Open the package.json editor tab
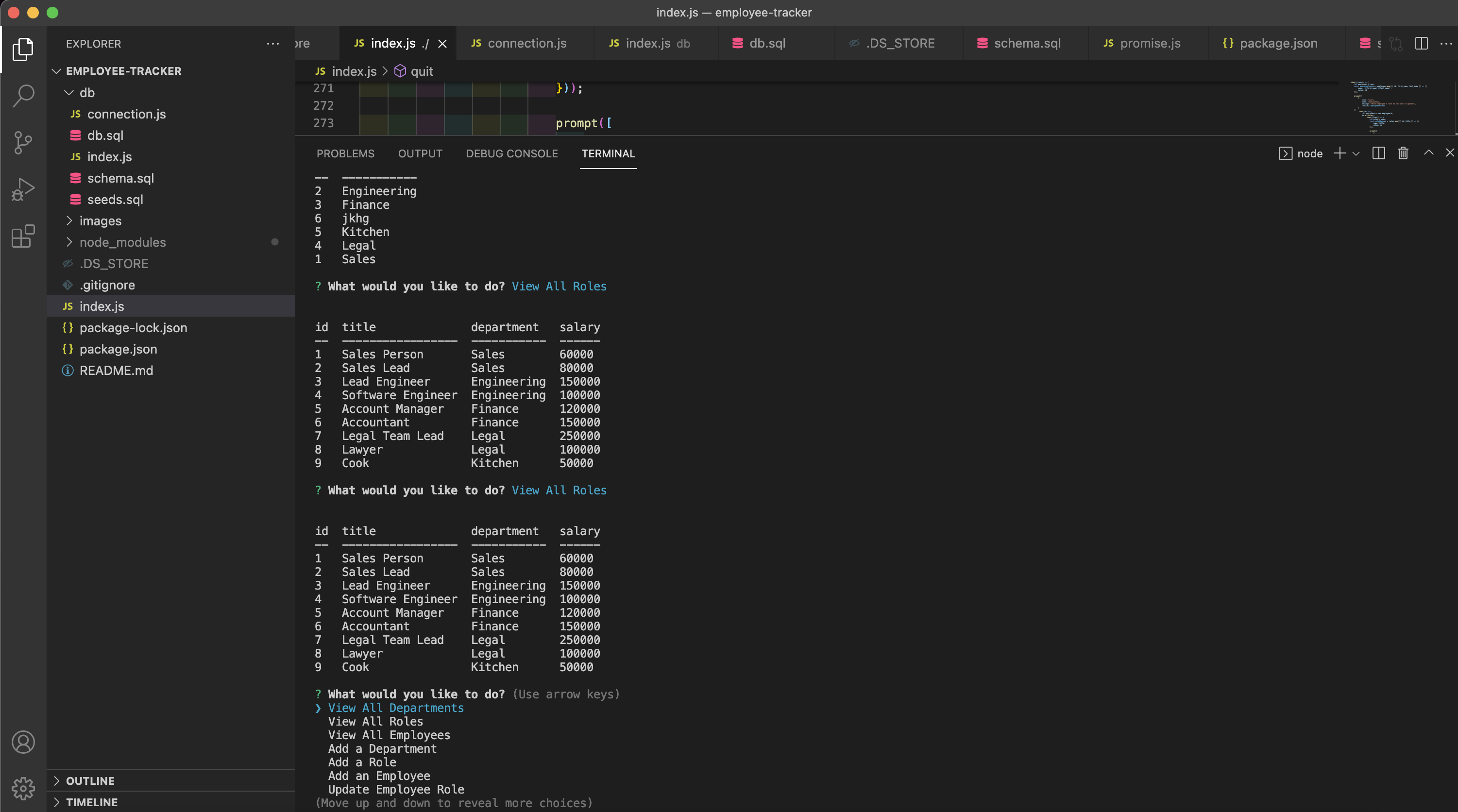The height and width of the screenshot is (812, 1458). [x=1276, y=44]
